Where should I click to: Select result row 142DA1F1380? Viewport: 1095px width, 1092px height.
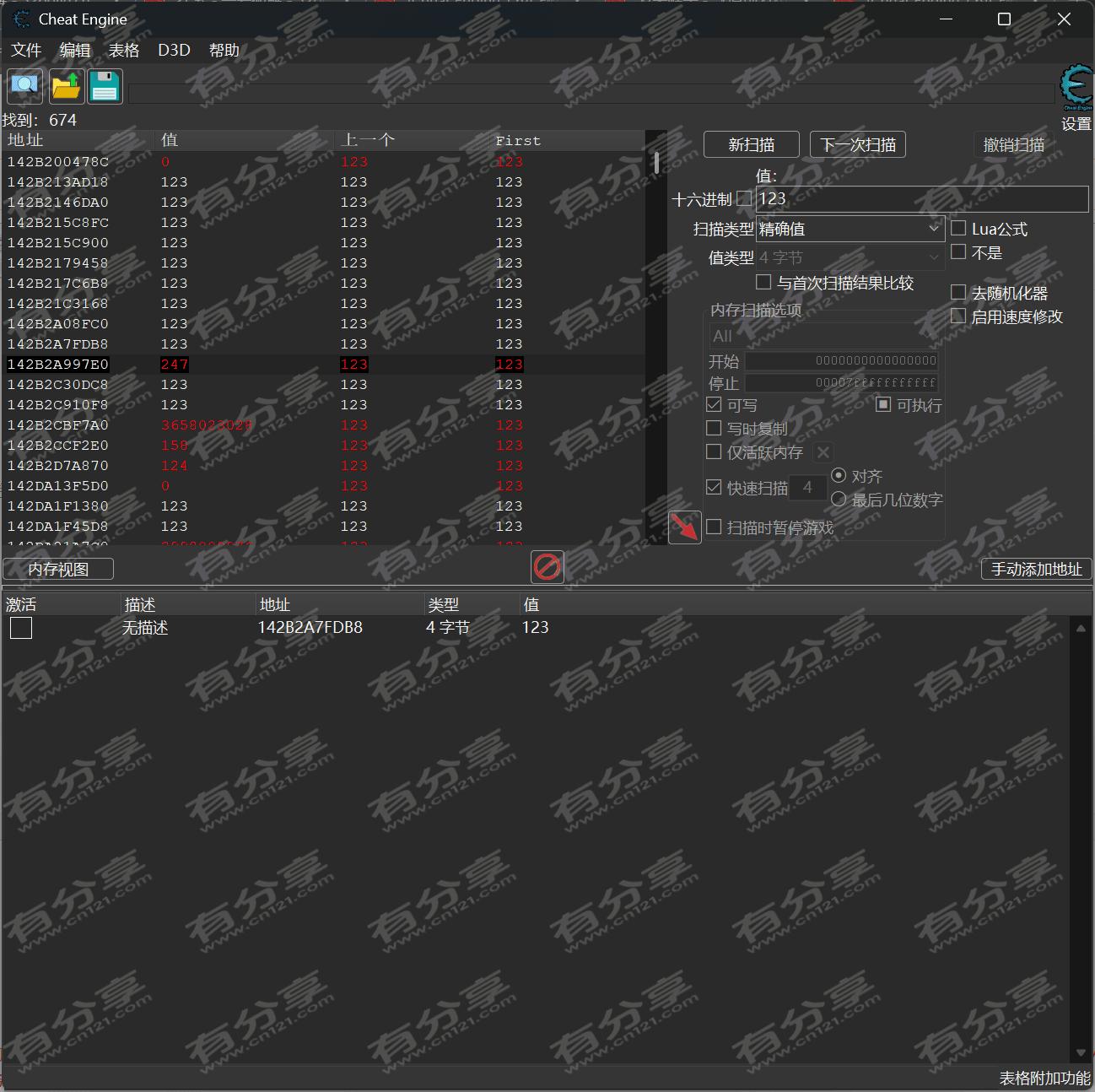click(x=324, y=506)
